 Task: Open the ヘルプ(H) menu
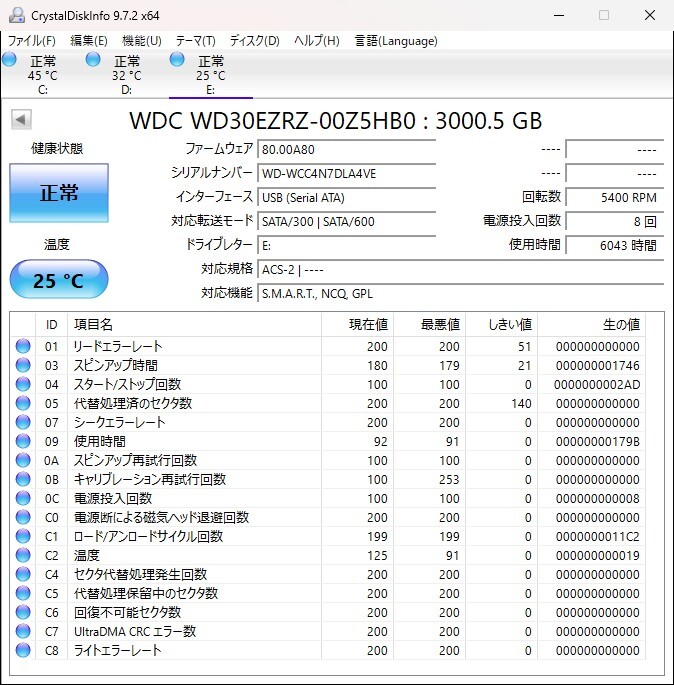tap(317, 41)
